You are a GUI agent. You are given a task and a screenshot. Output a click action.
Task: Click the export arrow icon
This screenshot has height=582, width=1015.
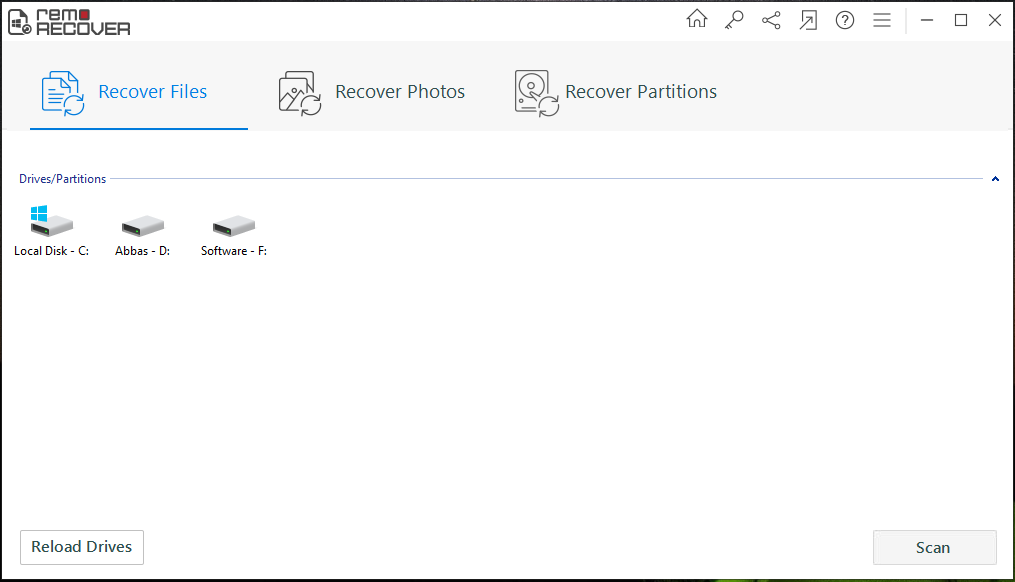[808, 20]
